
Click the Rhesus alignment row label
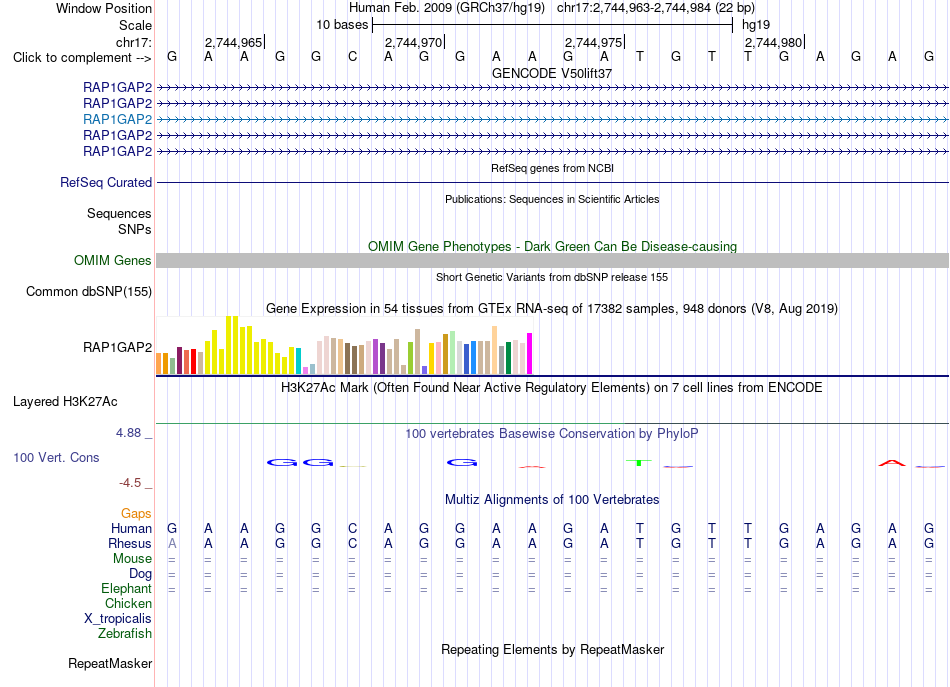130,543
